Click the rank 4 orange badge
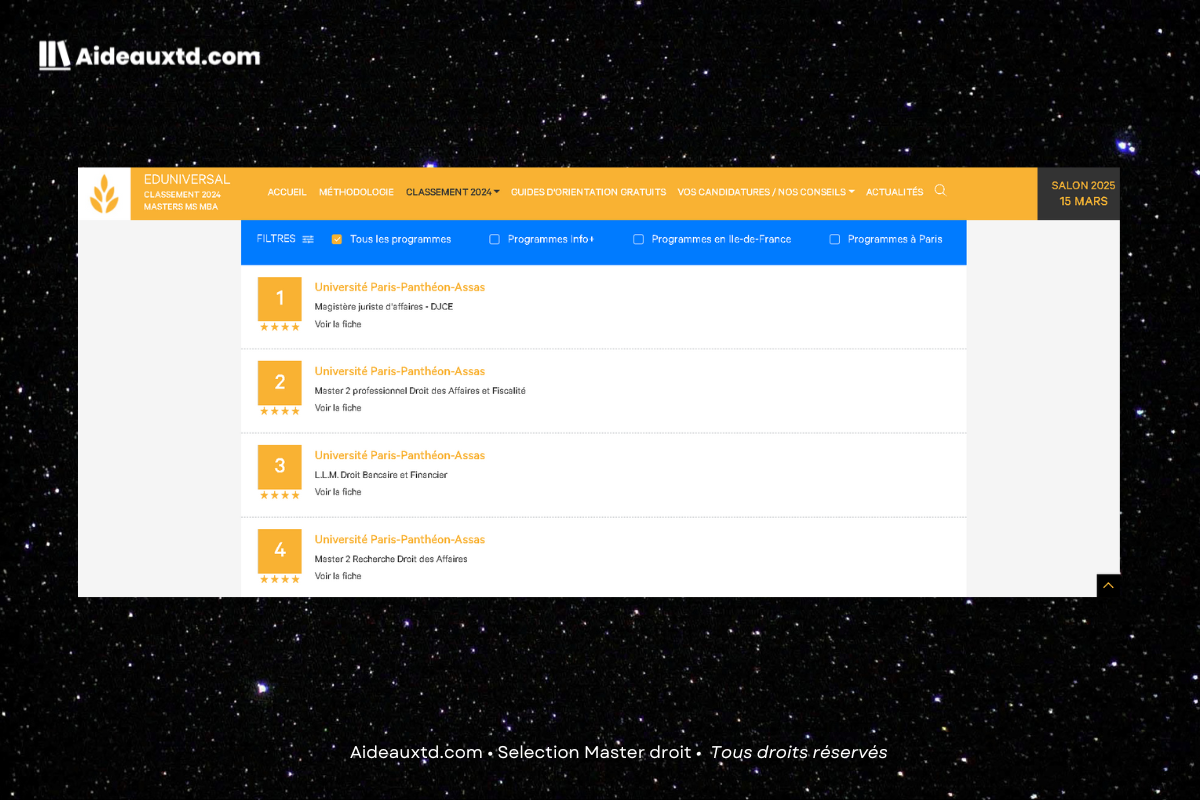This screenshot has height=800, width=1200. [279, 550]
